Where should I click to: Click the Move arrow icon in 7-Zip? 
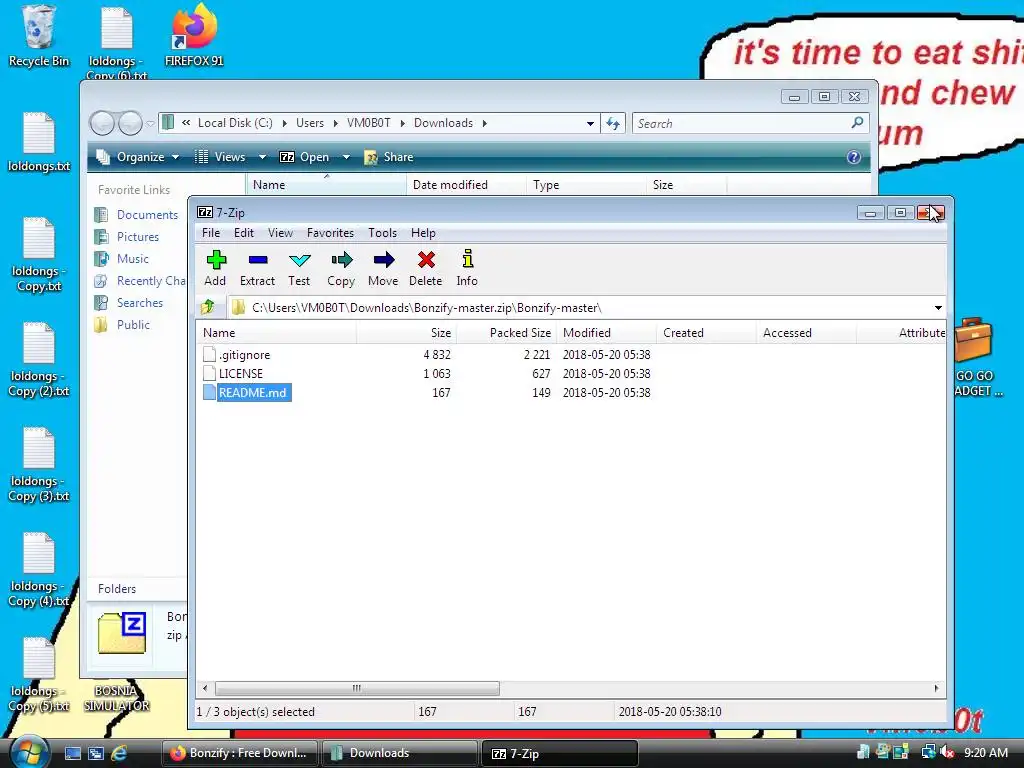[x=383, y=268]
